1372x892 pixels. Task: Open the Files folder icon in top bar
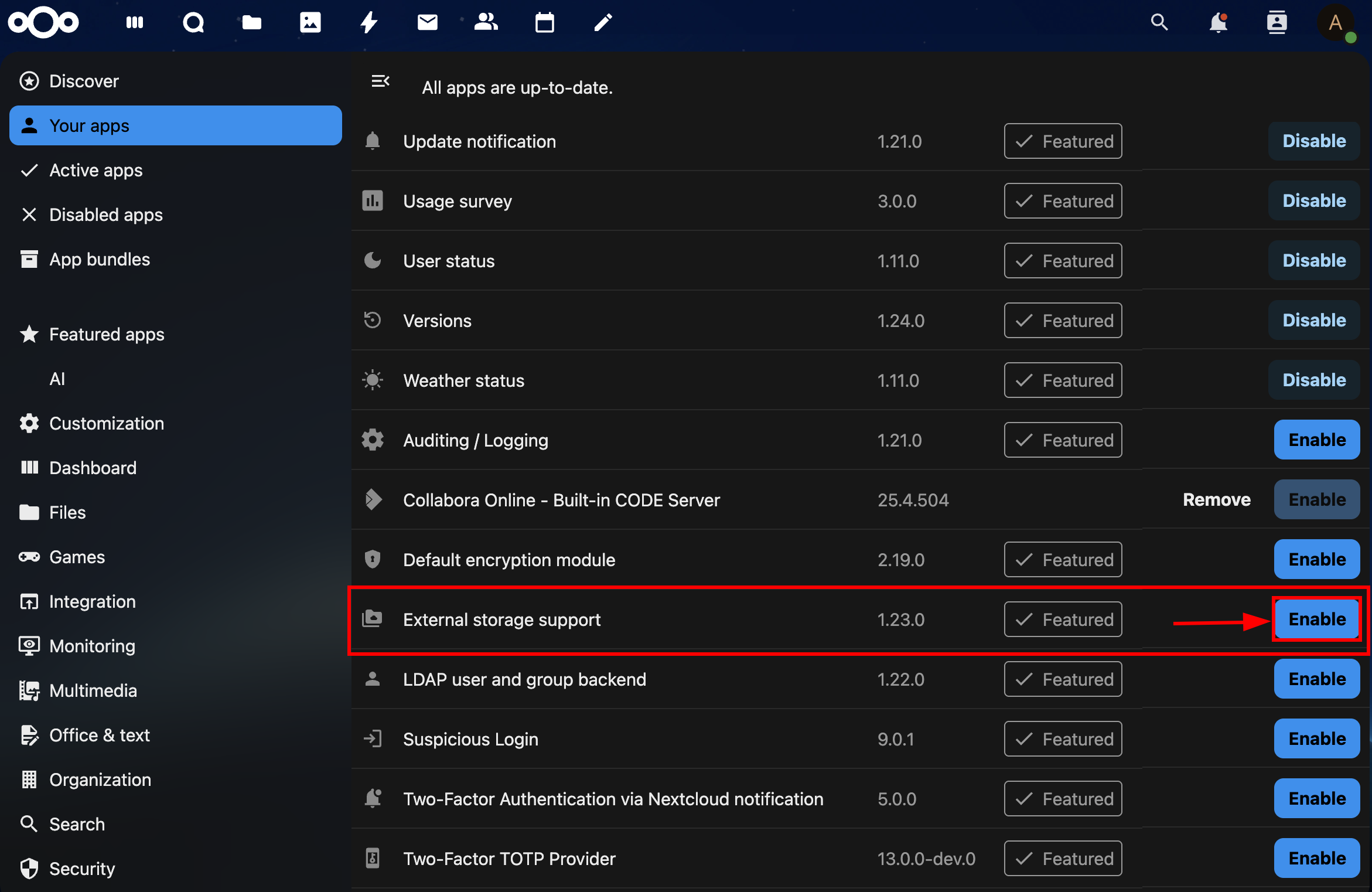point(252,23)
